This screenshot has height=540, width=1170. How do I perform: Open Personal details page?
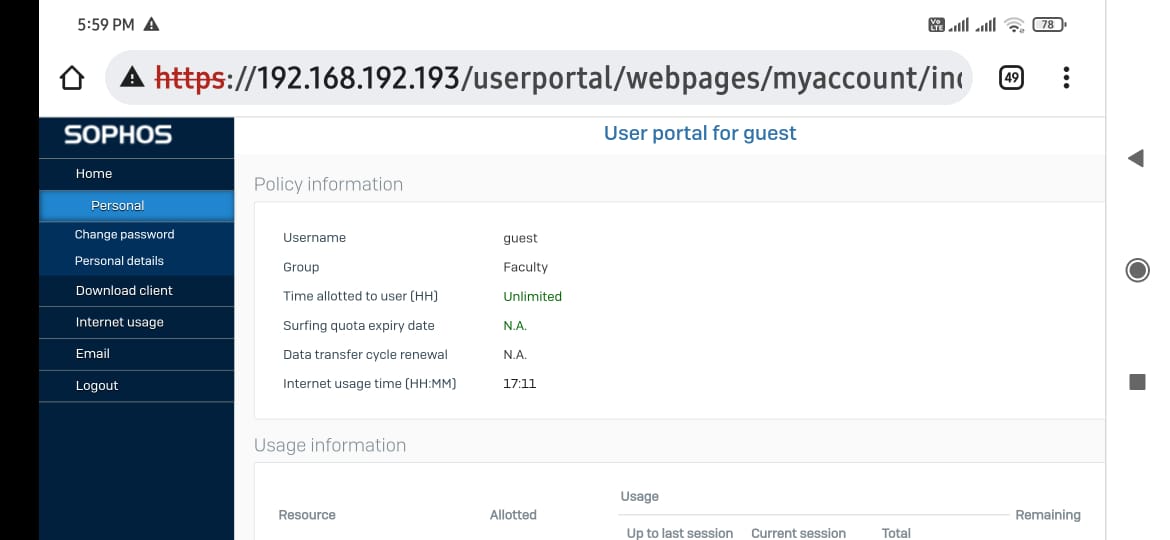pyautogui.click(x=119, y=261)
